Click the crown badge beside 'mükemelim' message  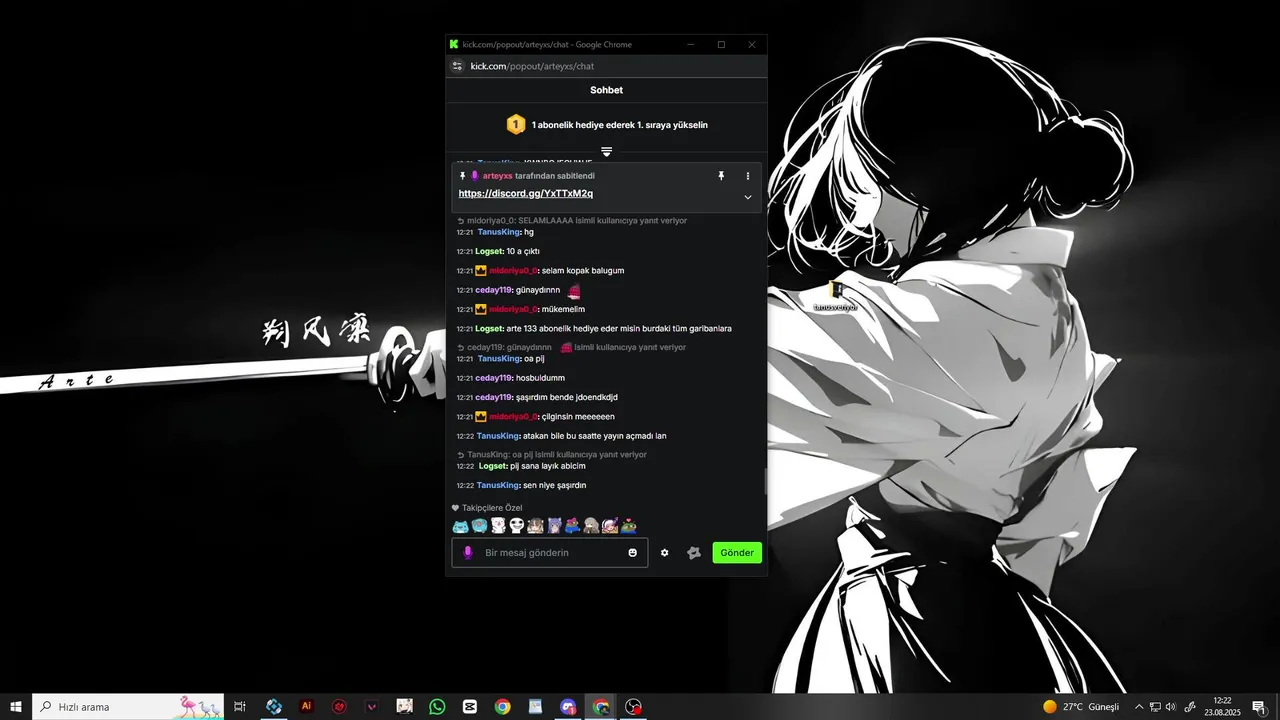[x=481, y=309]
